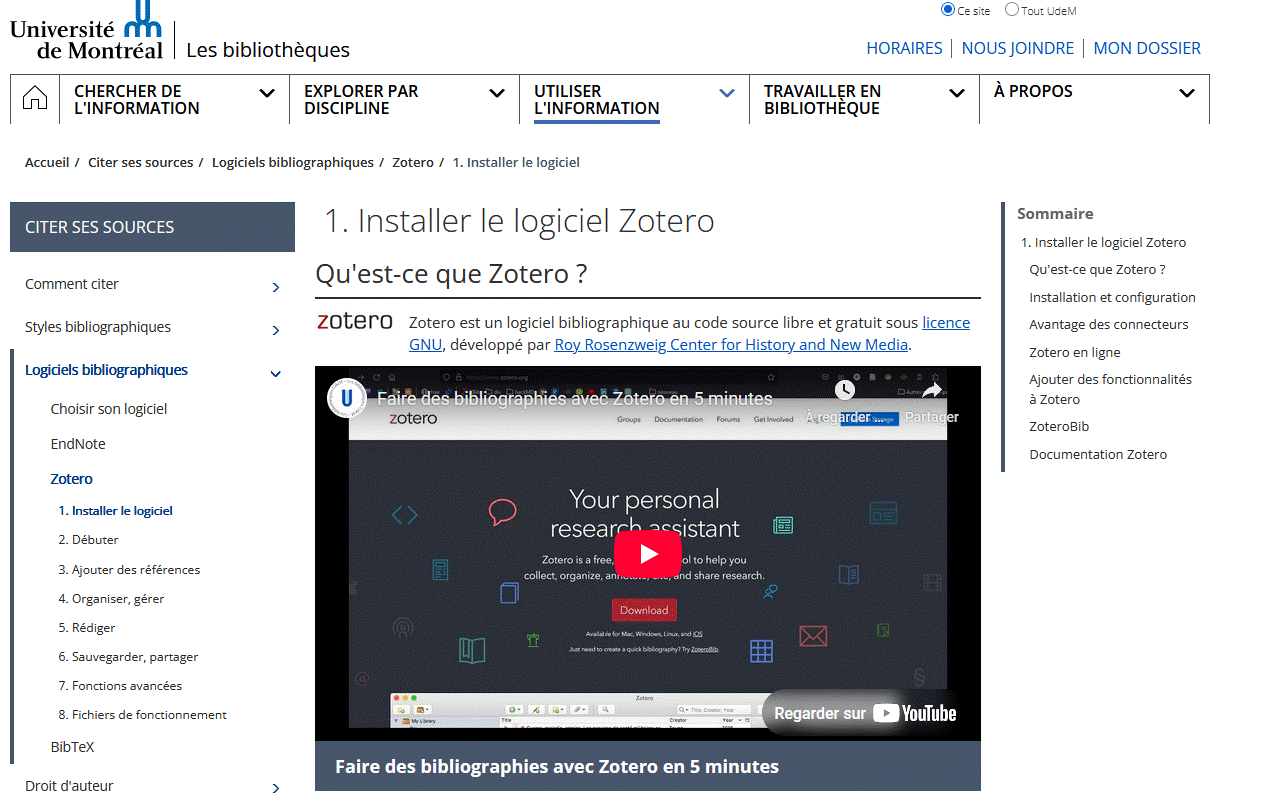Expand the Droit d'auteur sidebar chevron
This screenshot has height=810, width=1269.
[276, 789]
